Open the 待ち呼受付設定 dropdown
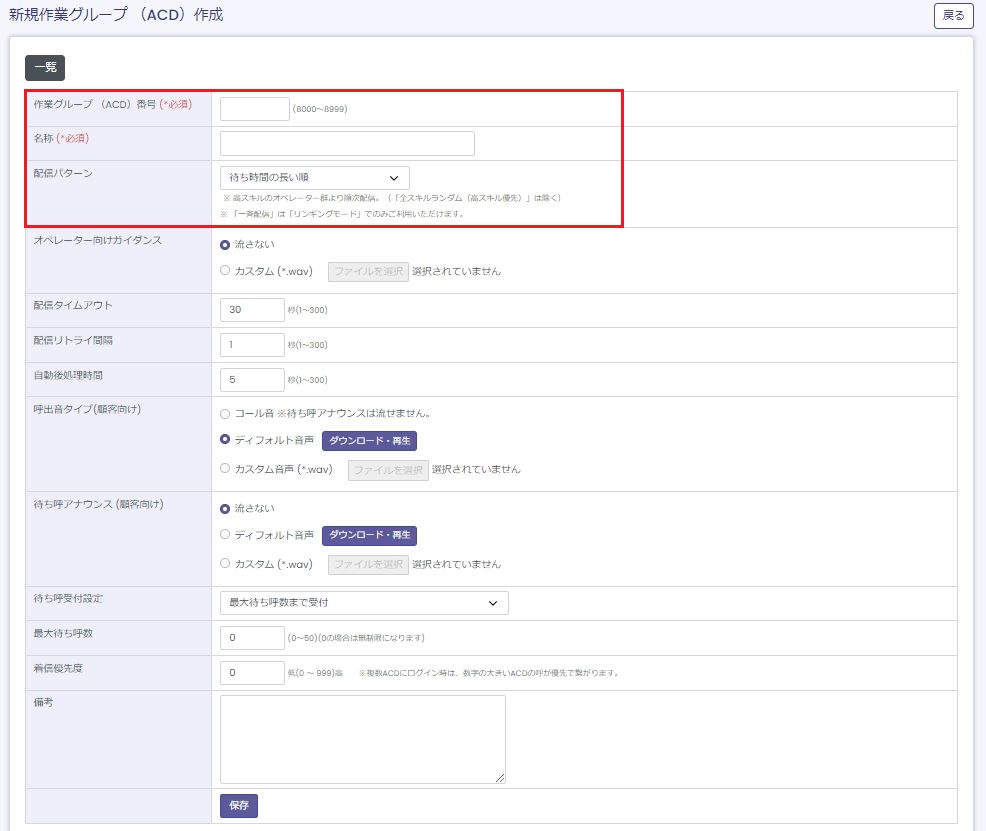 [364, 603]
